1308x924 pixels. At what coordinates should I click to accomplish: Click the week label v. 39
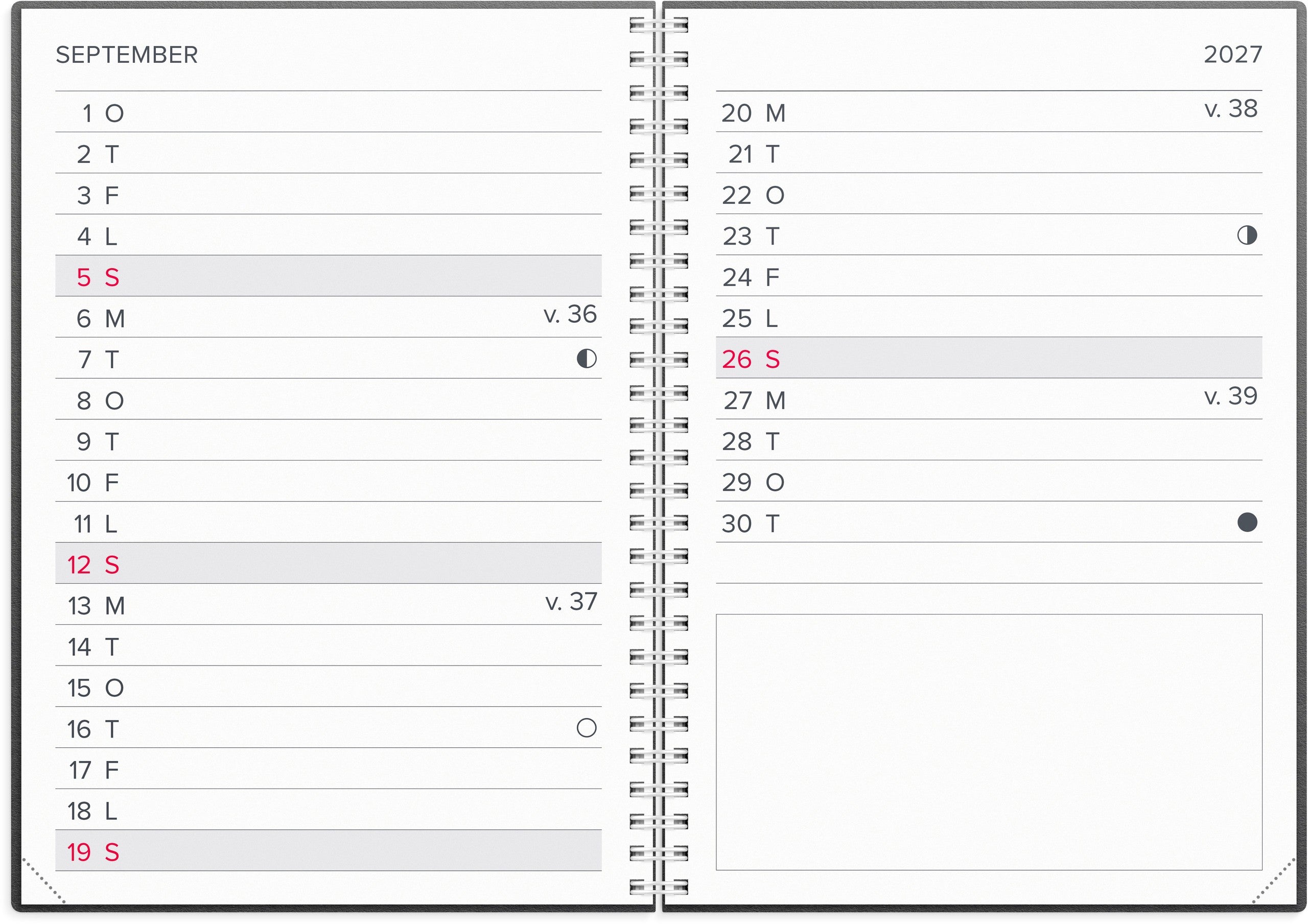[1230, 395]
